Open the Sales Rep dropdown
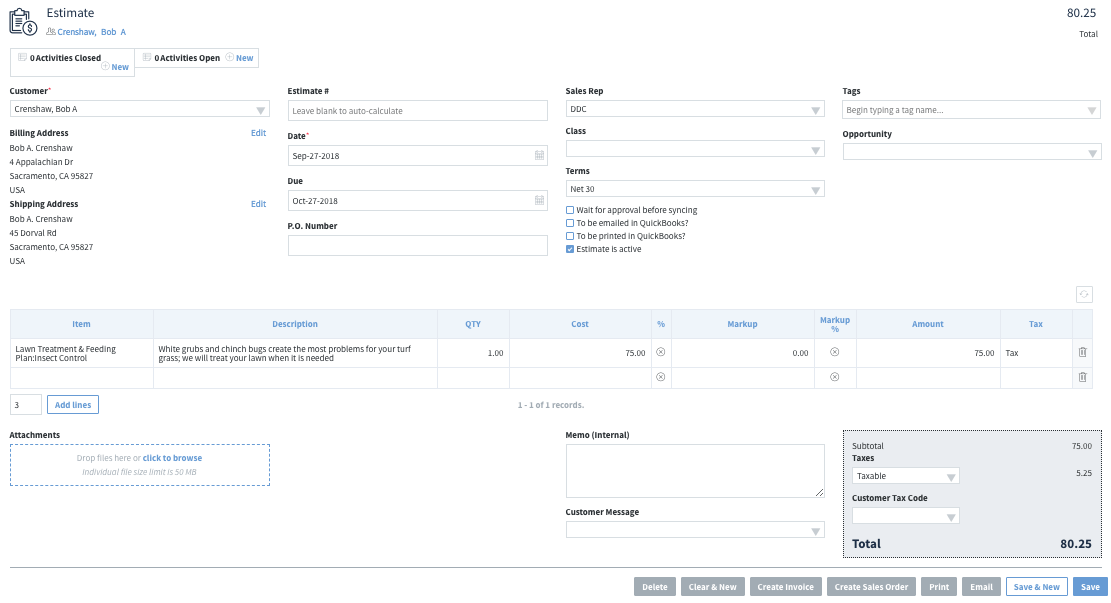This screenshot has height=603, width=1111. (x=815, y=110)
